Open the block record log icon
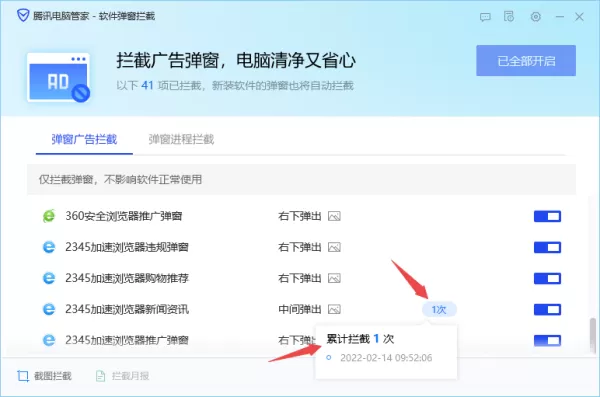 (509, 16)
